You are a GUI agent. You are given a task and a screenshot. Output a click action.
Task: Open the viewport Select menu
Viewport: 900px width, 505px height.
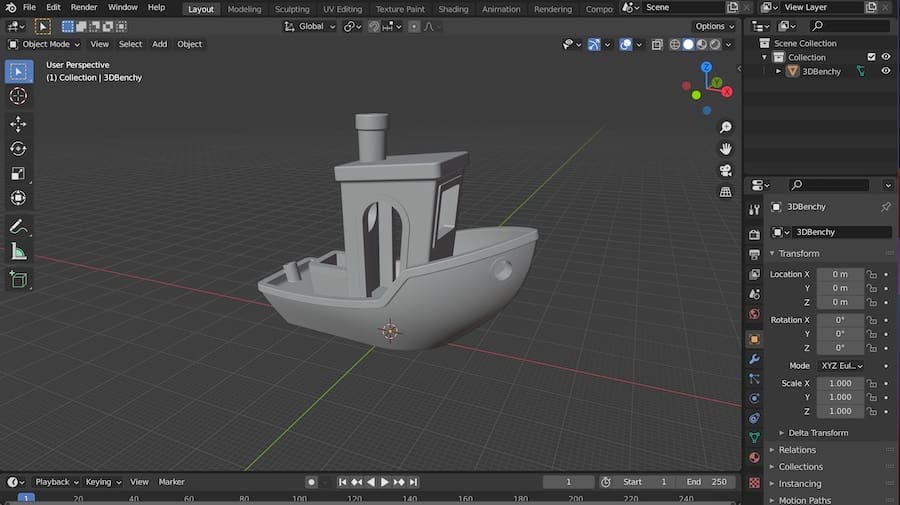(130, 44)
